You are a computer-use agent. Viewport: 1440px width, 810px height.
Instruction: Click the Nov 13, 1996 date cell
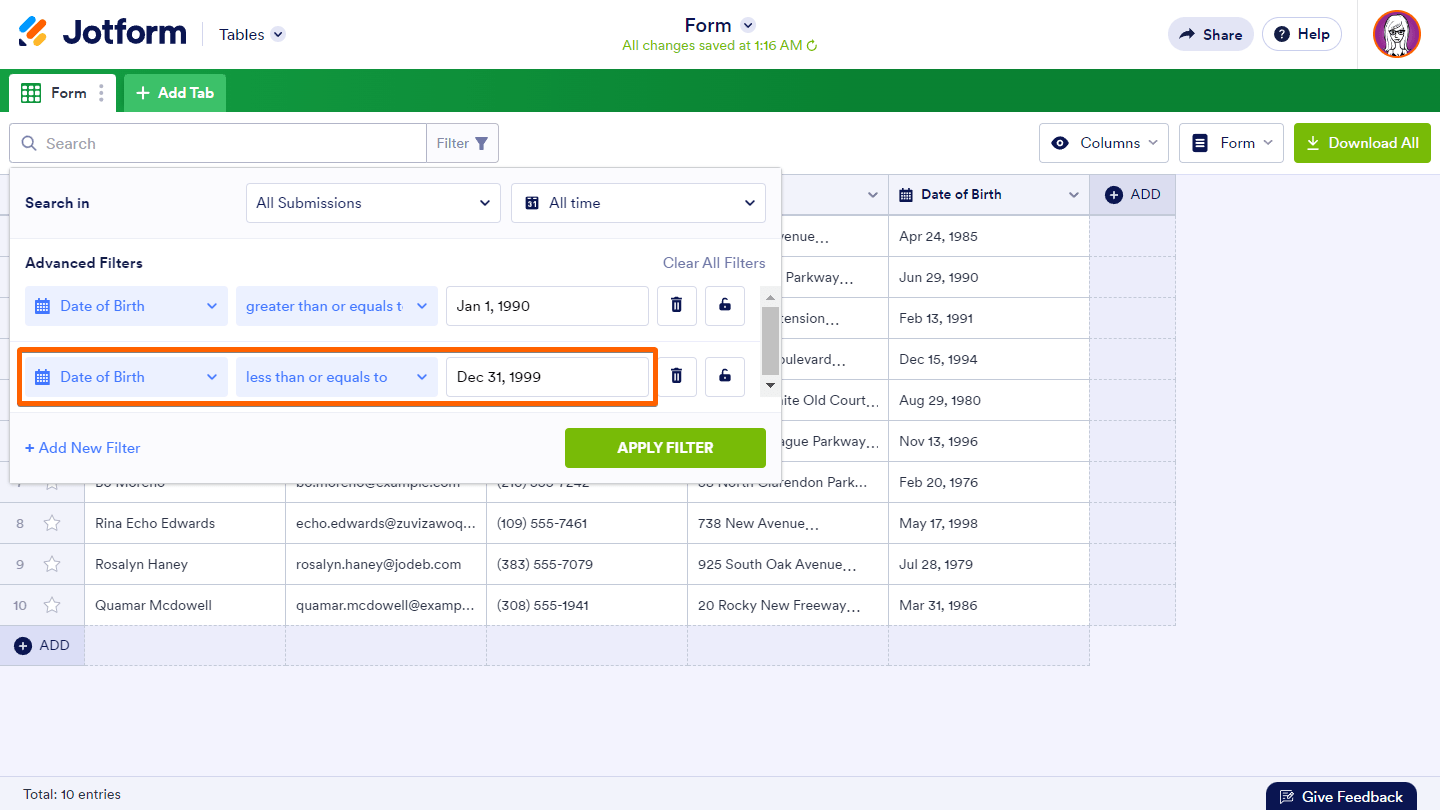(x=989, y=441)
